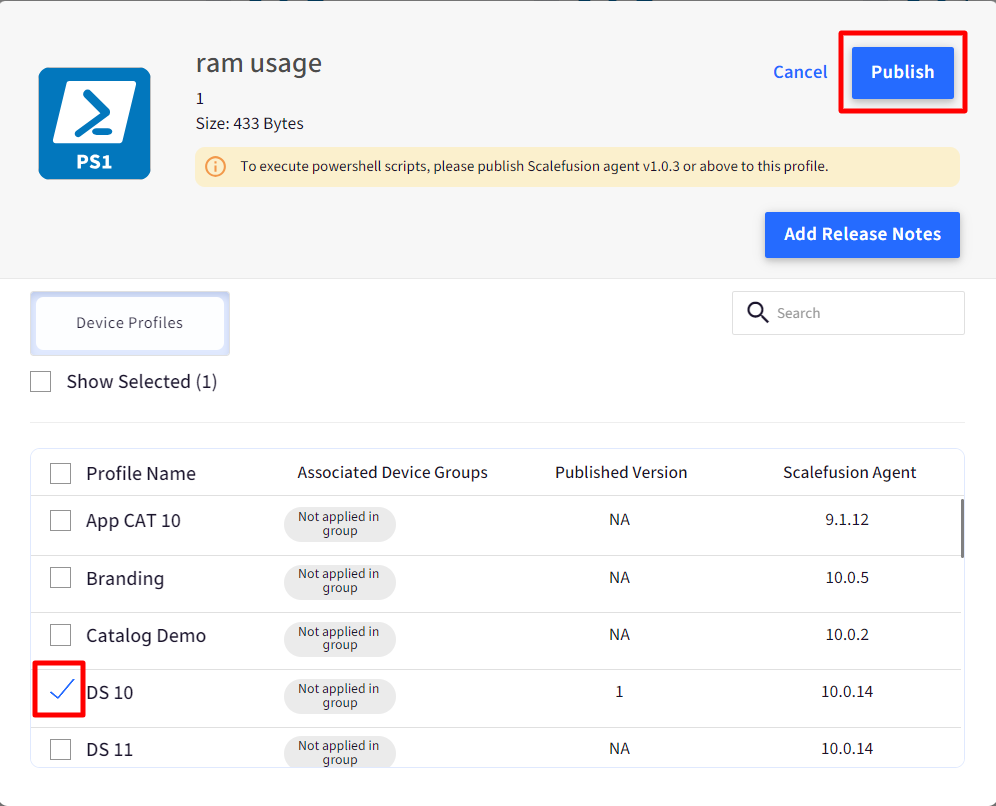Image resolution: width=996 pixels, height=806 pixels.
Task: Publish the ram usage script
Action: point(903,72)
